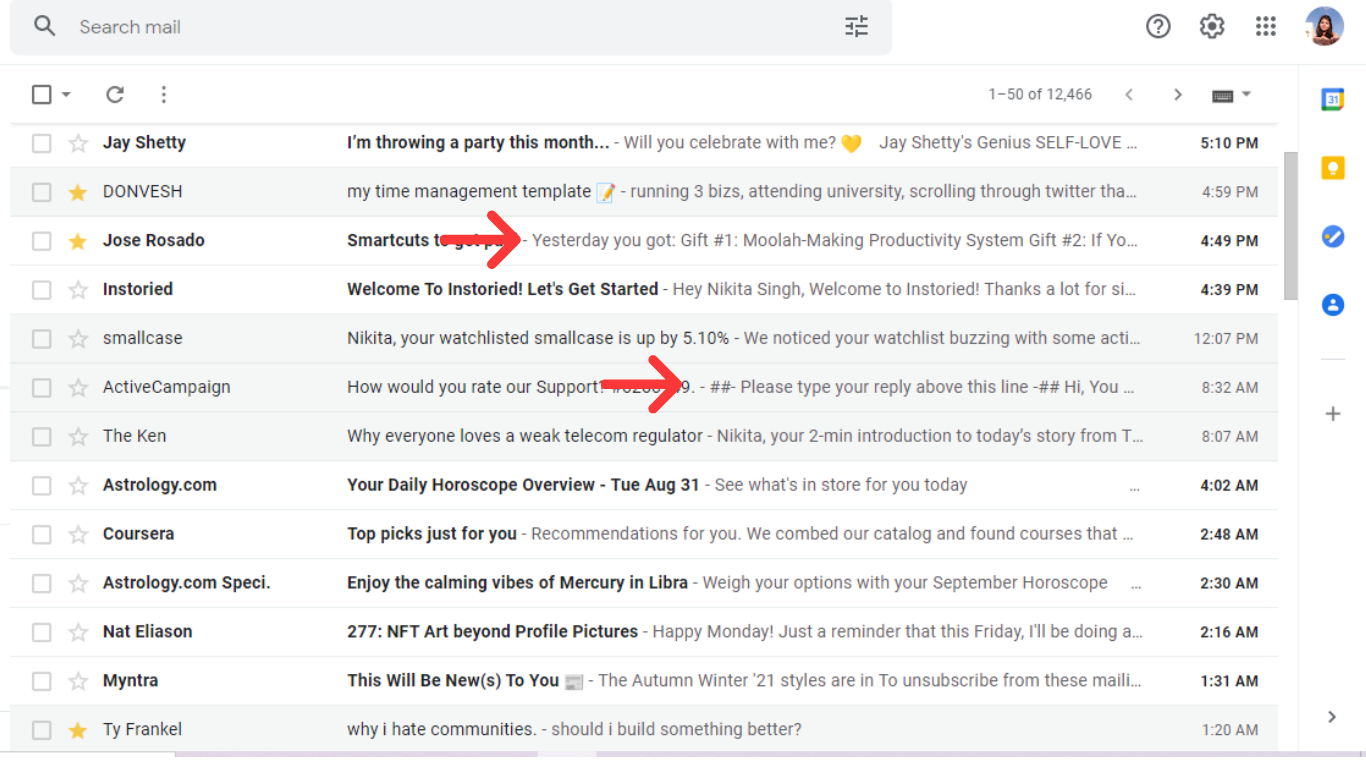Click the inbox vertical scrollbar
The image size is (1366, 768).
(1290, 225)
